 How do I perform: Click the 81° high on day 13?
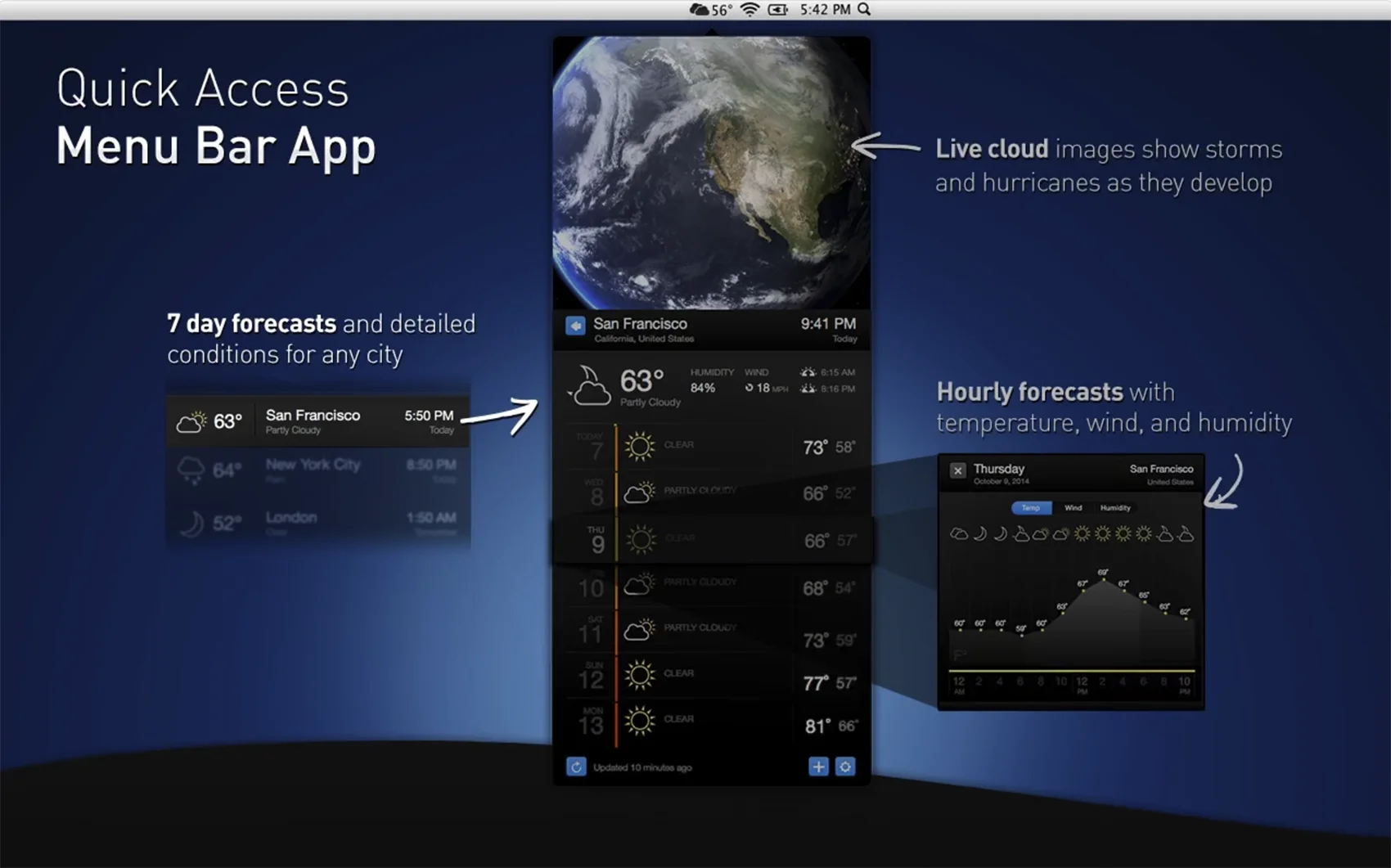pyautogui.click(x=817, y=726)
